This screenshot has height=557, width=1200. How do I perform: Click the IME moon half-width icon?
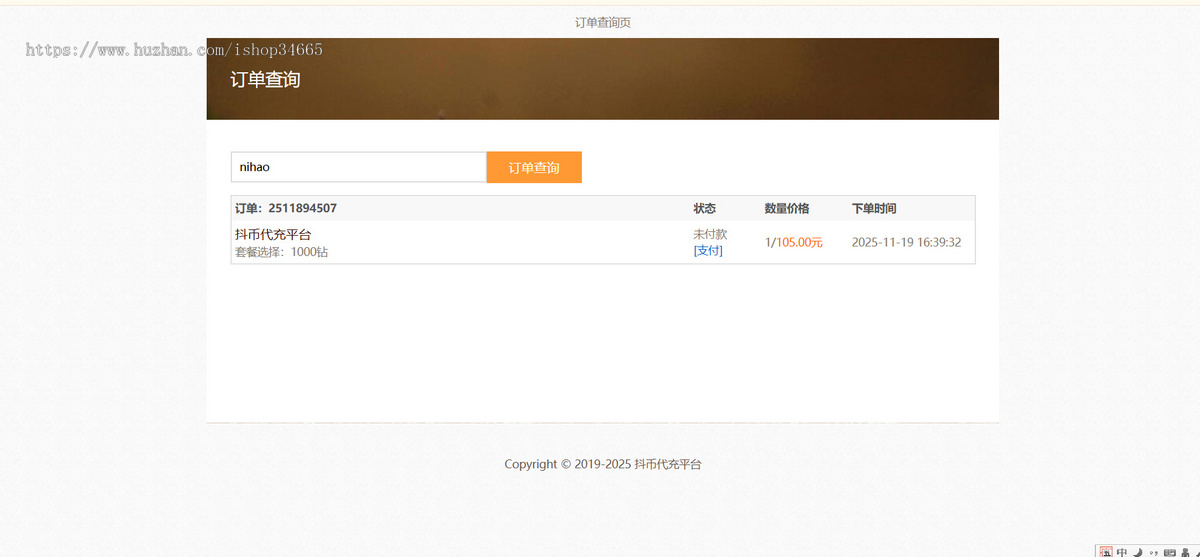click(1138, 551)
